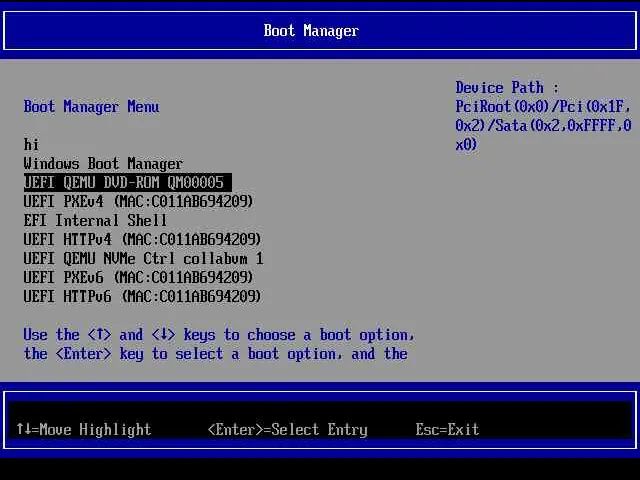Choose UEFI QEMU NVMe Ctrl collabvm 1

[143, 258]
